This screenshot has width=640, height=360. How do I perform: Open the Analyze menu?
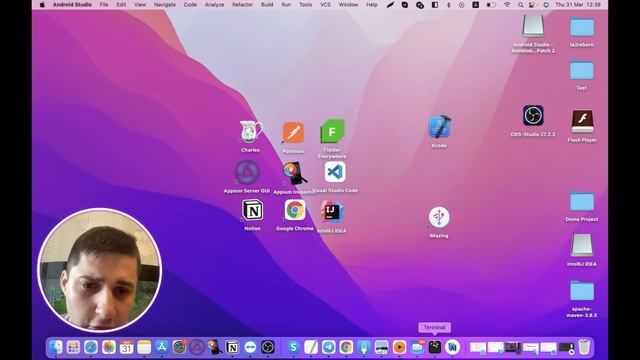pos(214,5)
